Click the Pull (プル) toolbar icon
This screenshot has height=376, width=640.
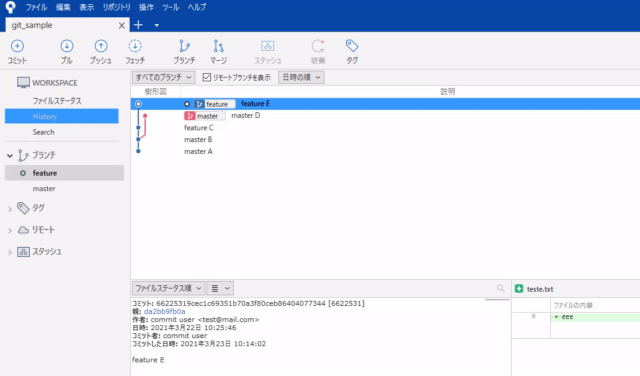click(x=67, y=46)
